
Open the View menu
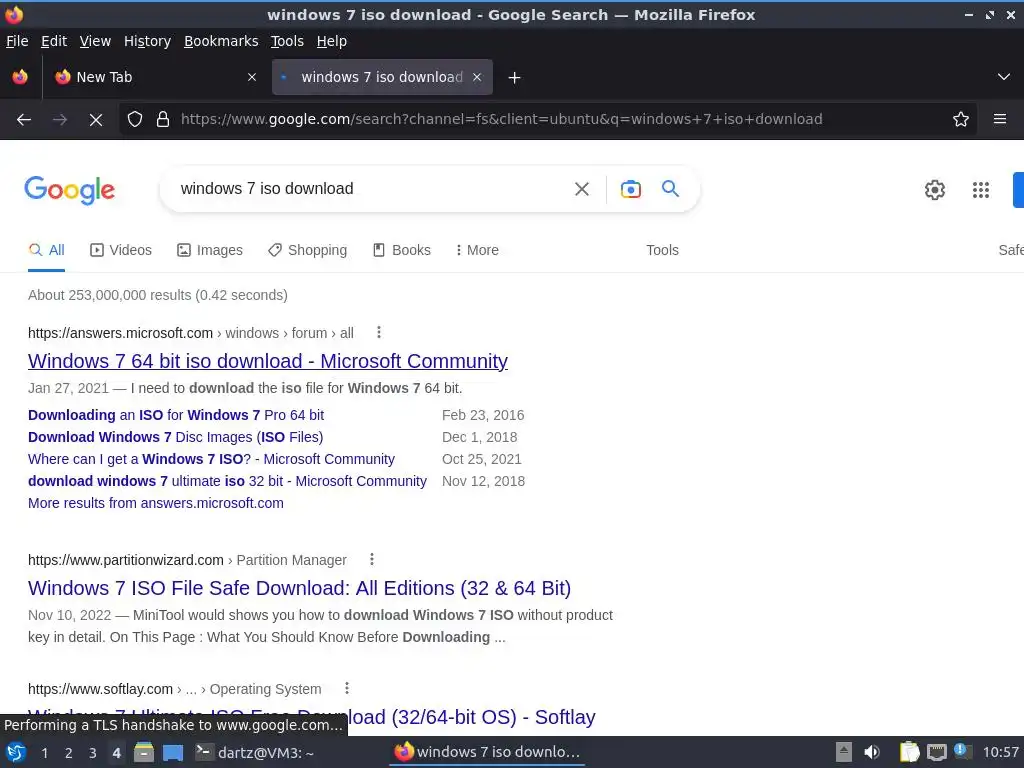pyautogui.click(x=95, y=41)
